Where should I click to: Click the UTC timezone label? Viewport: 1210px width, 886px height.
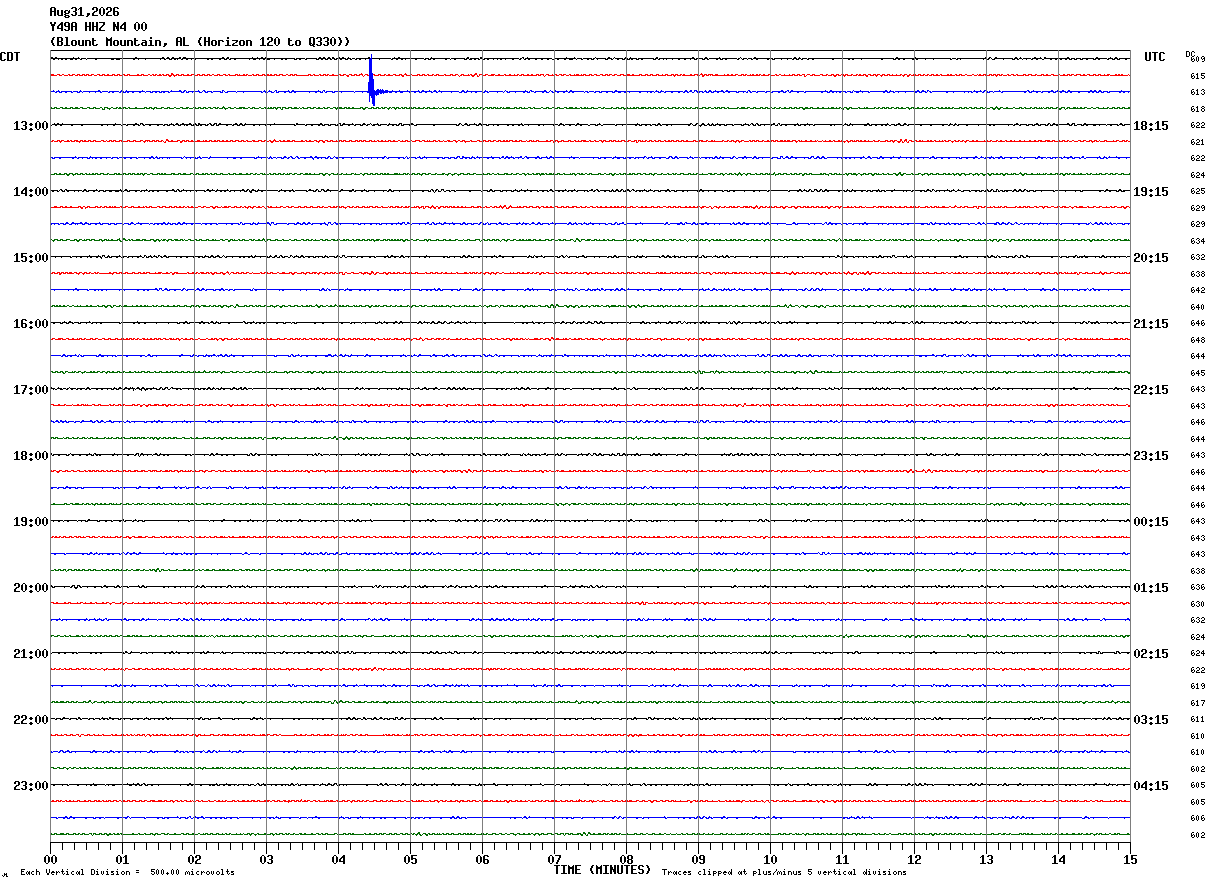tap(1155, 57)
